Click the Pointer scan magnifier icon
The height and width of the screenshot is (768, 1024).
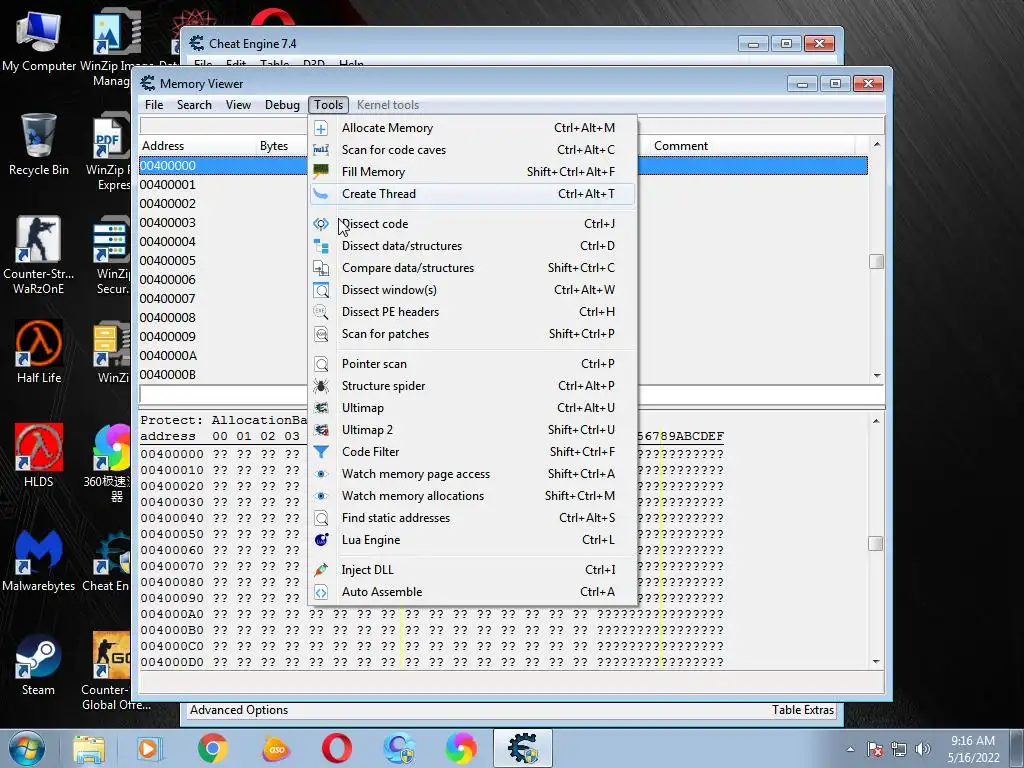pyautogui.click(x=321, y=364)
